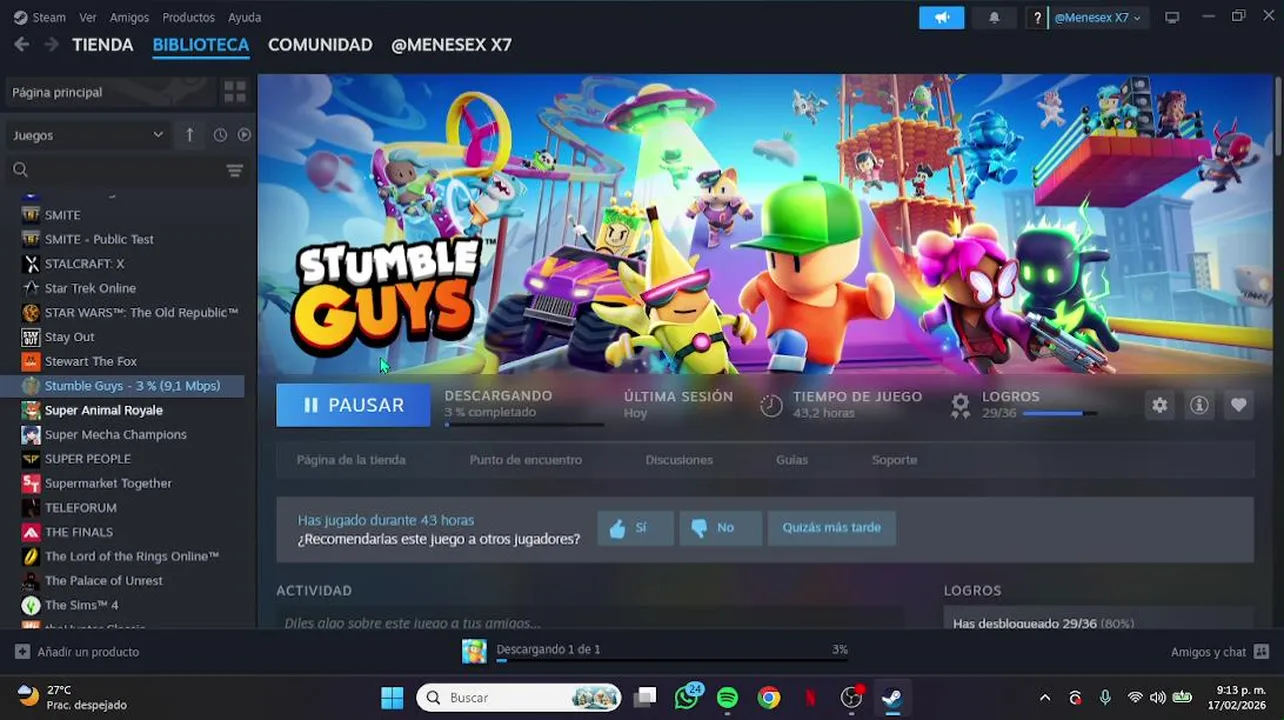Click the thumbs-up Sí button
This screenshot has width=1284, height=720.
[x=635, y=527]
